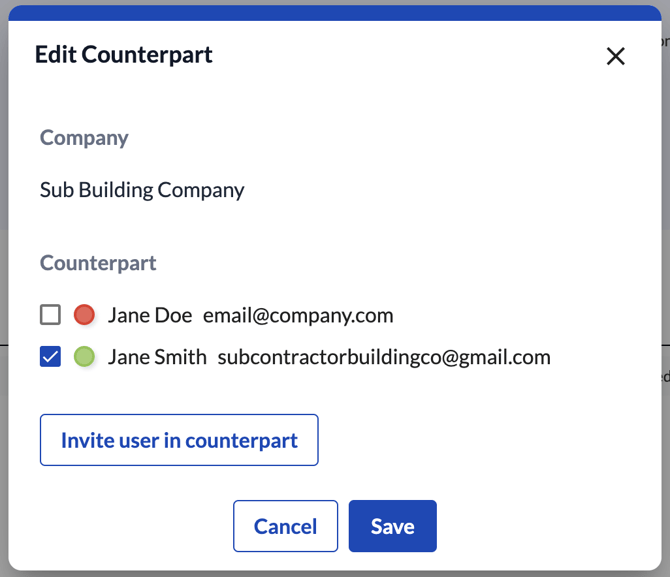
Task: Check the Jane Doe checkbox
Action: click(50, 315)
